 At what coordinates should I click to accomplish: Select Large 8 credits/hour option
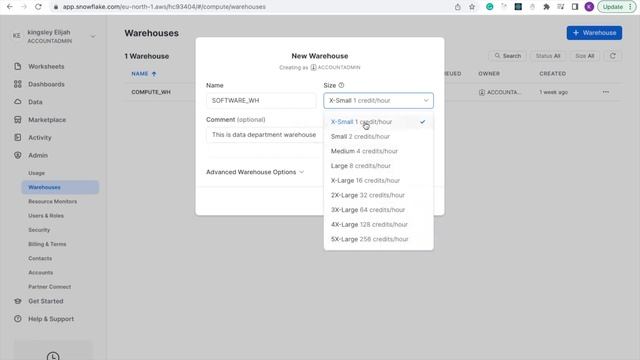(x=378, y=166)
